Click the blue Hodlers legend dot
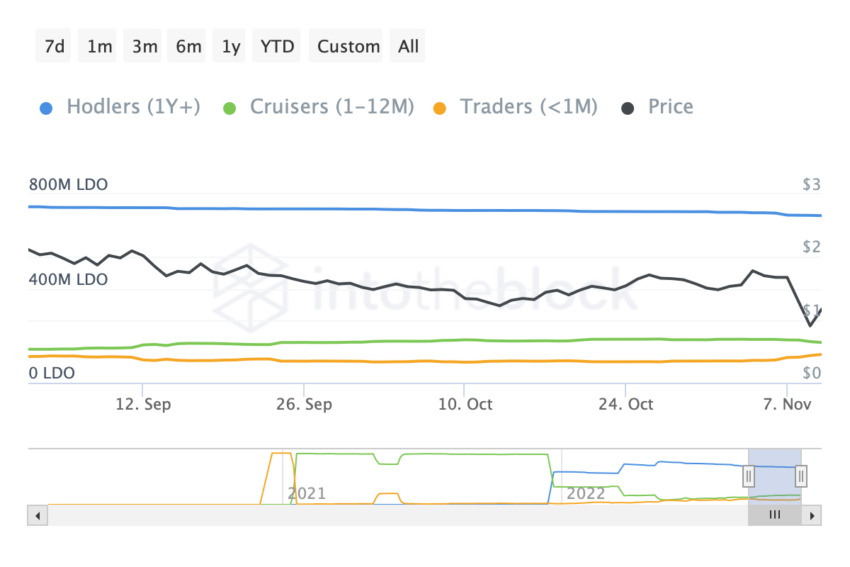850x567 pixels. click(x=46, y=108)
